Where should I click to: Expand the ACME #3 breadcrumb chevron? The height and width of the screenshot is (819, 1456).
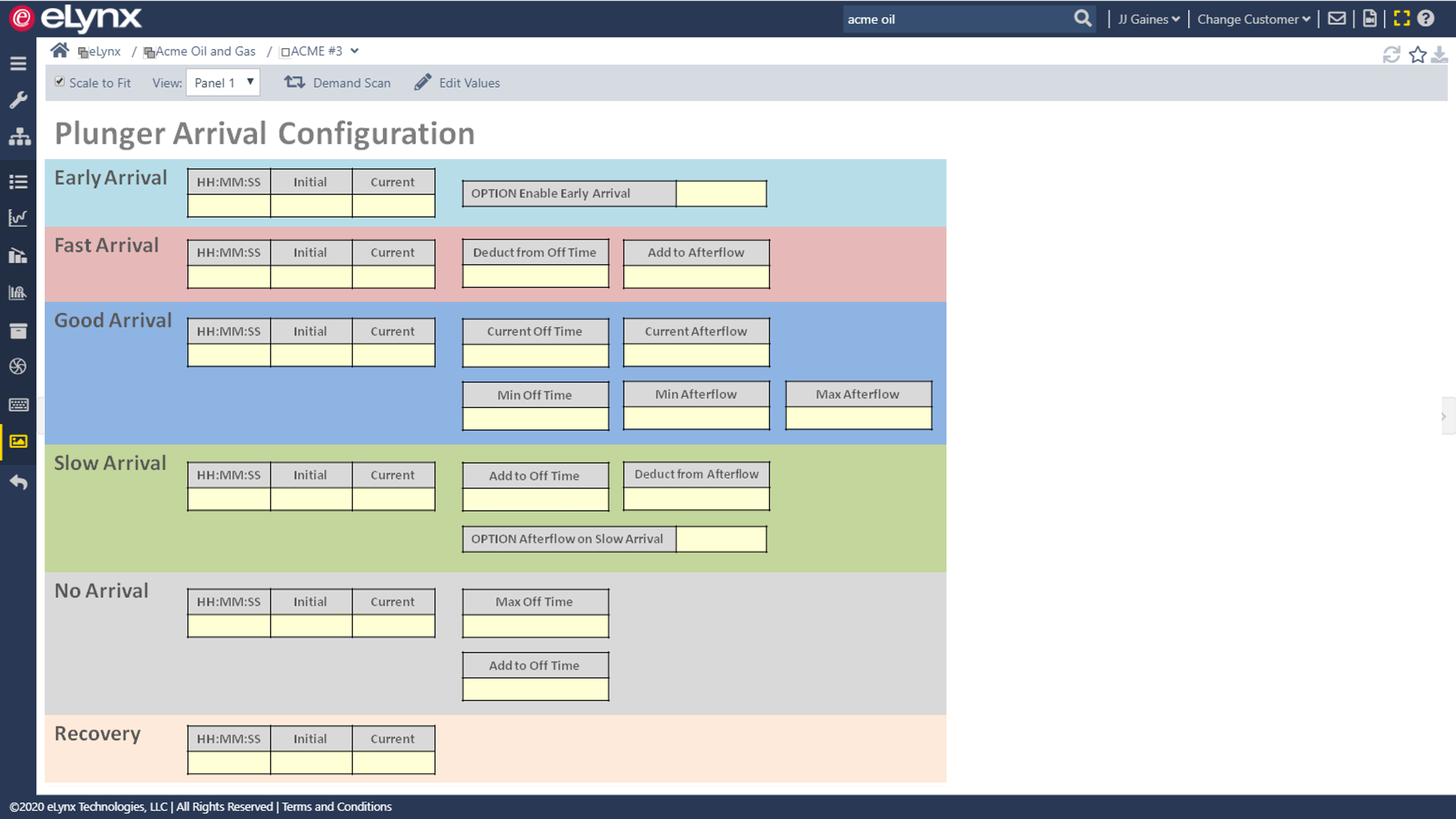(354, 51)
